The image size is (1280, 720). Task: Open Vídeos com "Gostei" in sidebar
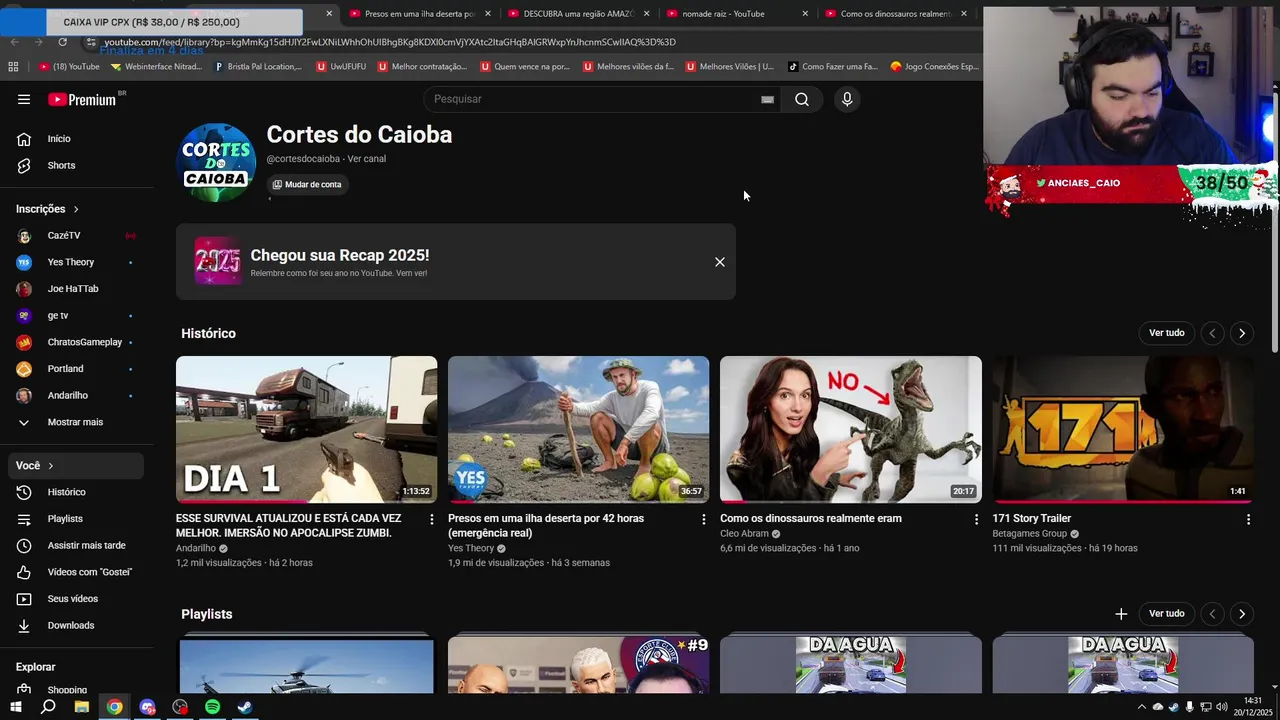pyautogui.click(x=90, y=572)
